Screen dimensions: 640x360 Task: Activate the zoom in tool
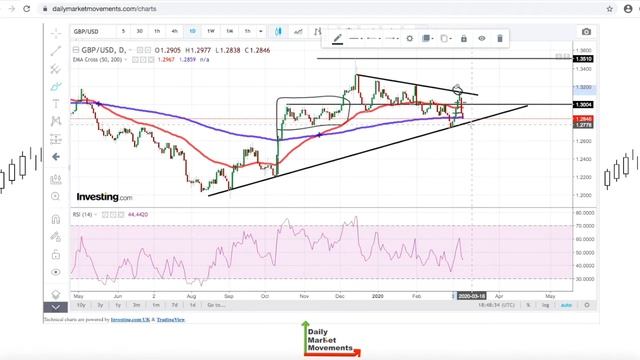coord(56,196)
